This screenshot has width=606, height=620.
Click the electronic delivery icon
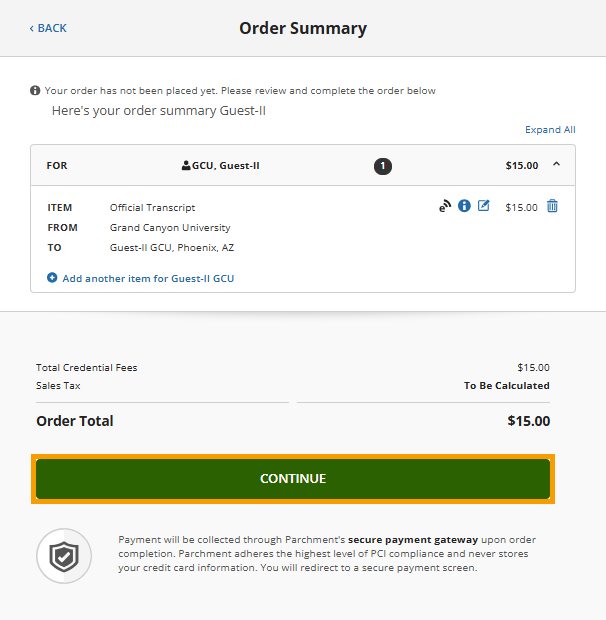pyautogui.click(x=445, y=206)
